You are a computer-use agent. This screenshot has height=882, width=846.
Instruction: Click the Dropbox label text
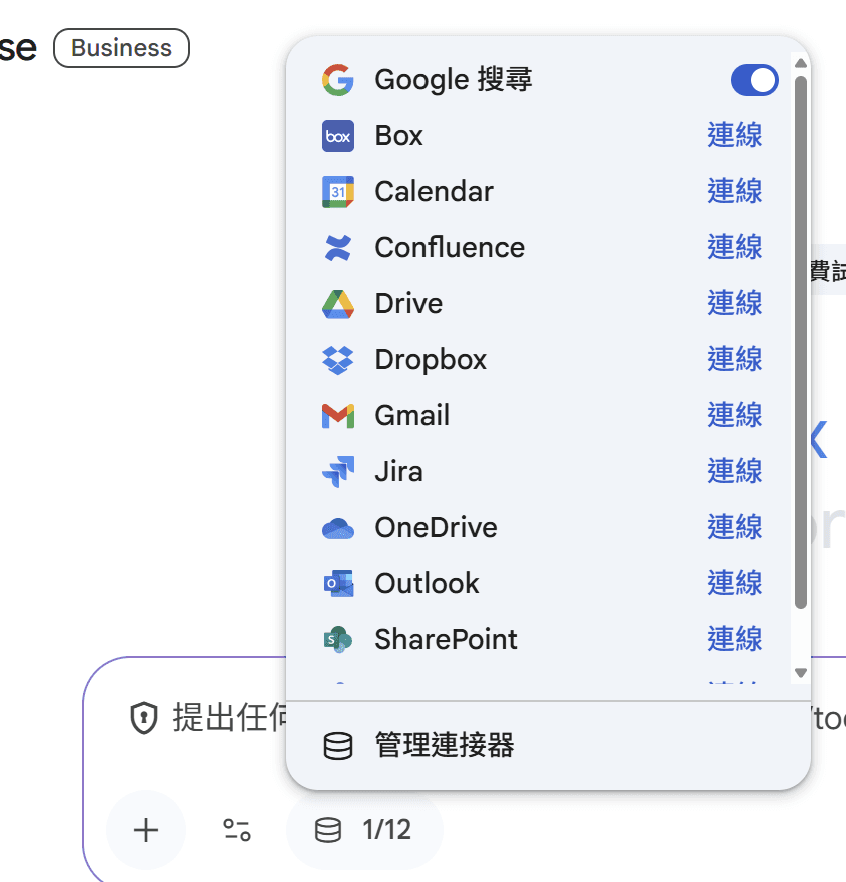(431, 360)
